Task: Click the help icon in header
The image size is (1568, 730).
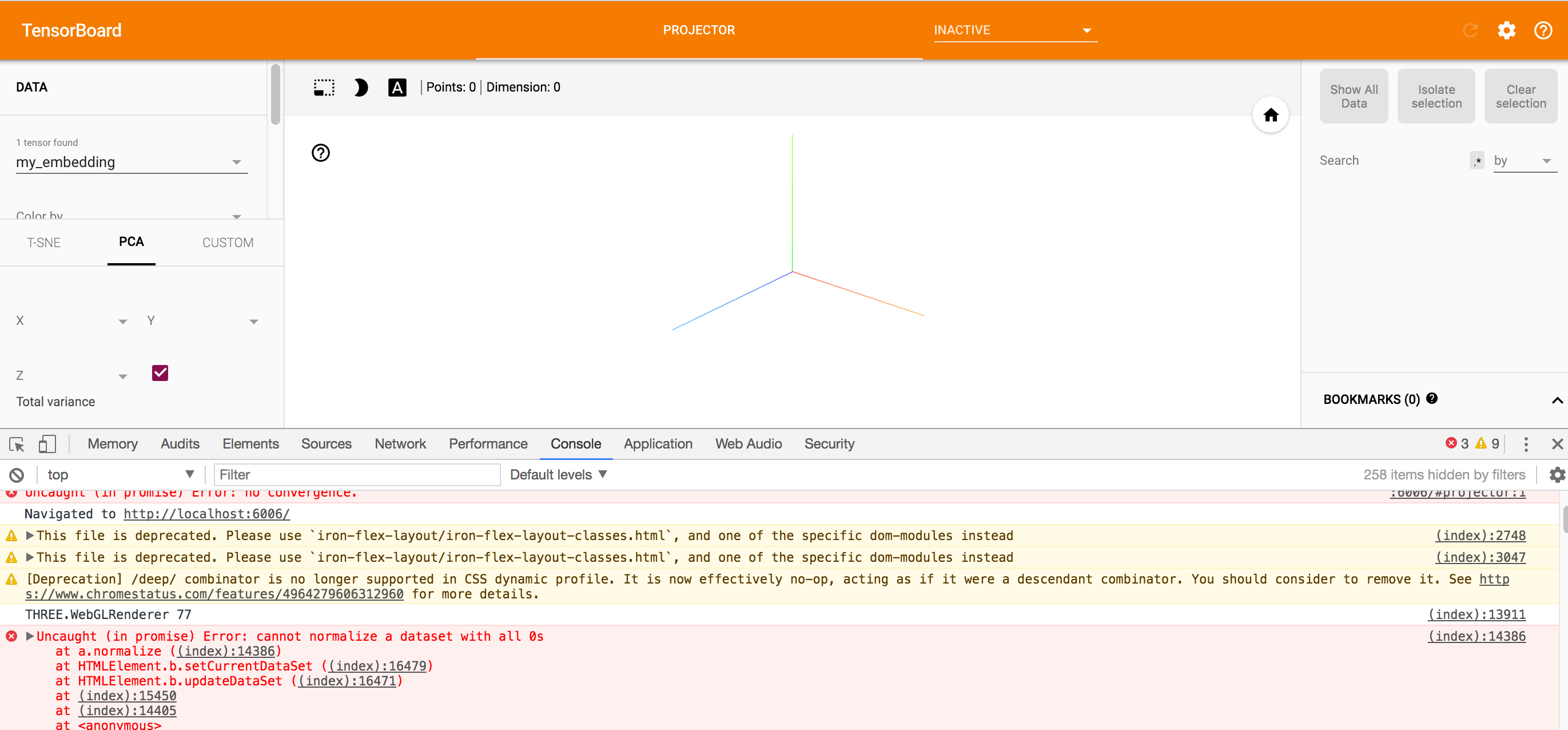Action: point(1543,30)
